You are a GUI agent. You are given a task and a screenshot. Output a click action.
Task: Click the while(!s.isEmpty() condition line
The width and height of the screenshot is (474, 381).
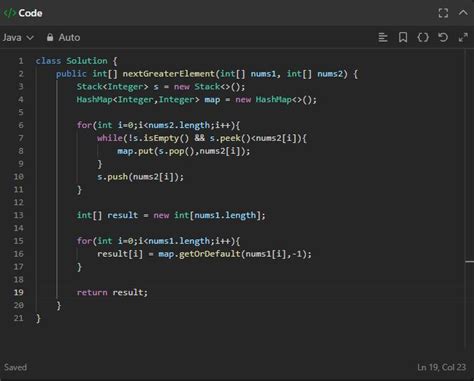[202, 138]
